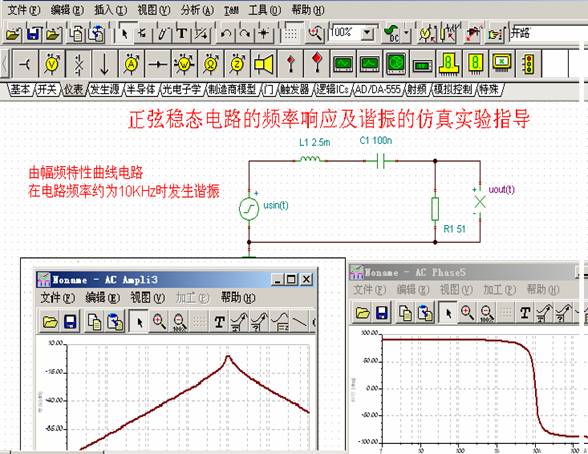Place a voltmeter component
588x454 pixels.
tap(51, 64)
